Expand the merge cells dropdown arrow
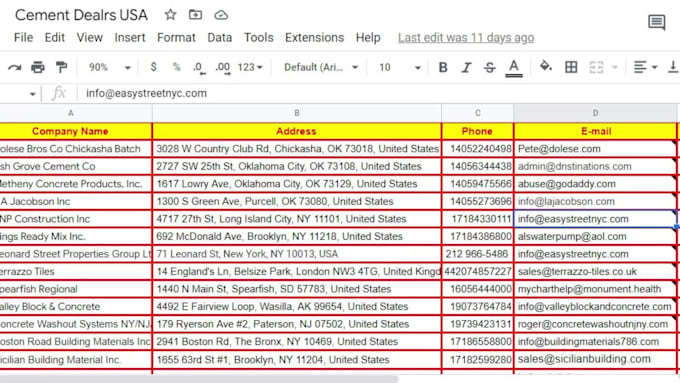Screen dimensions: 680x383 (614, 67)
